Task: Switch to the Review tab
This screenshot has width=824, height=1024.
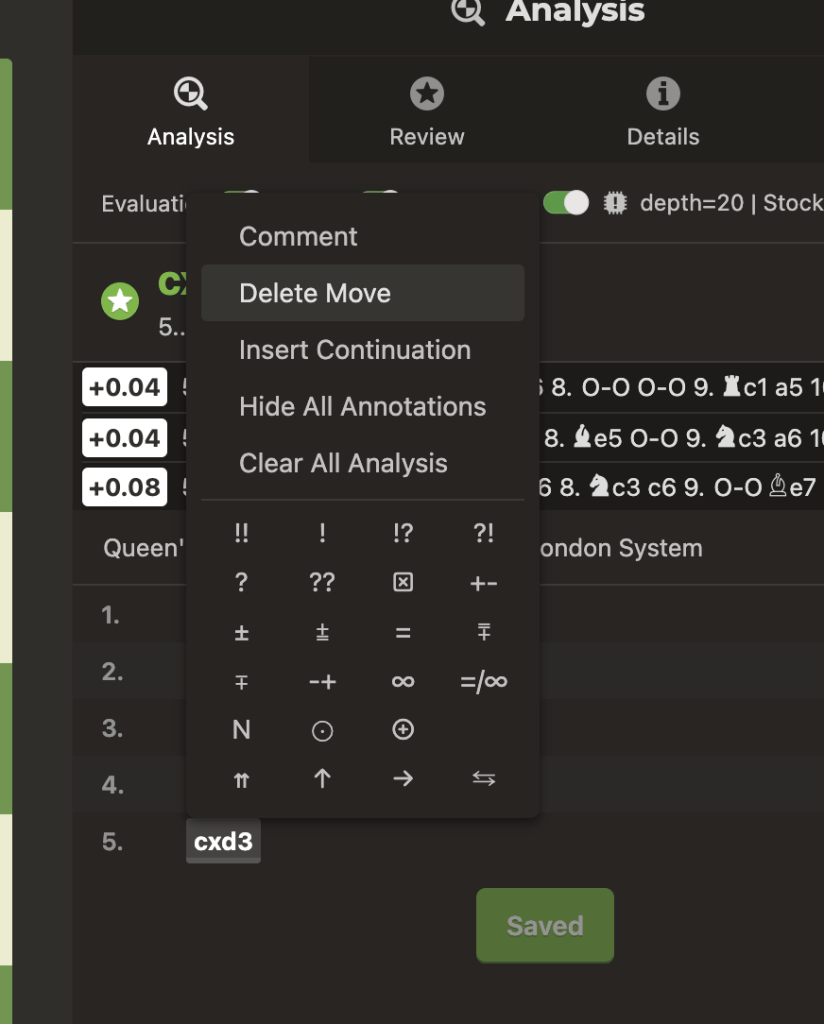Action: pyautogui.click(x=427, y=114)
